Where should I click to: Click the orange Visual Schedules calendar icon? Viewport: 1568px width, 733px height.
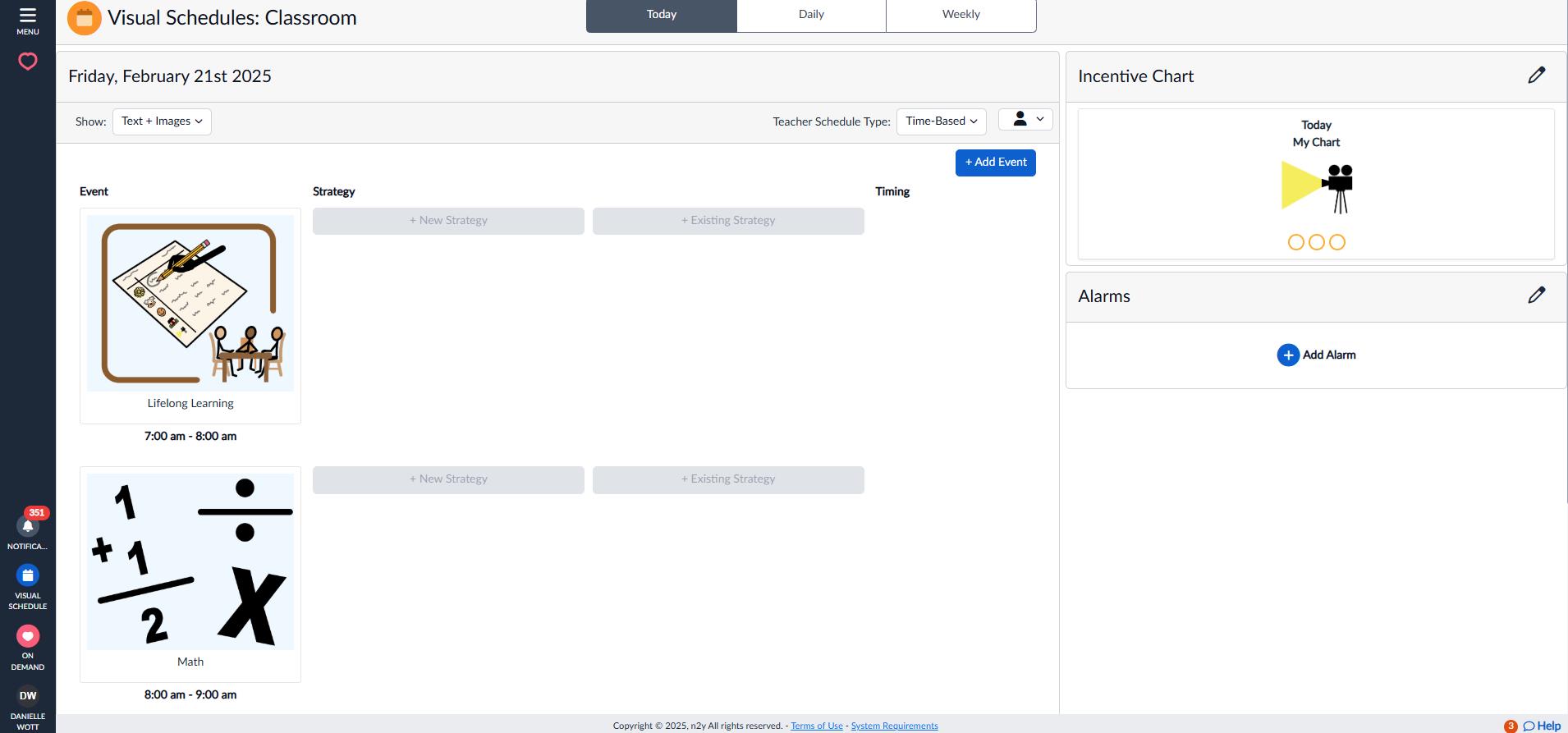point(84,17)
